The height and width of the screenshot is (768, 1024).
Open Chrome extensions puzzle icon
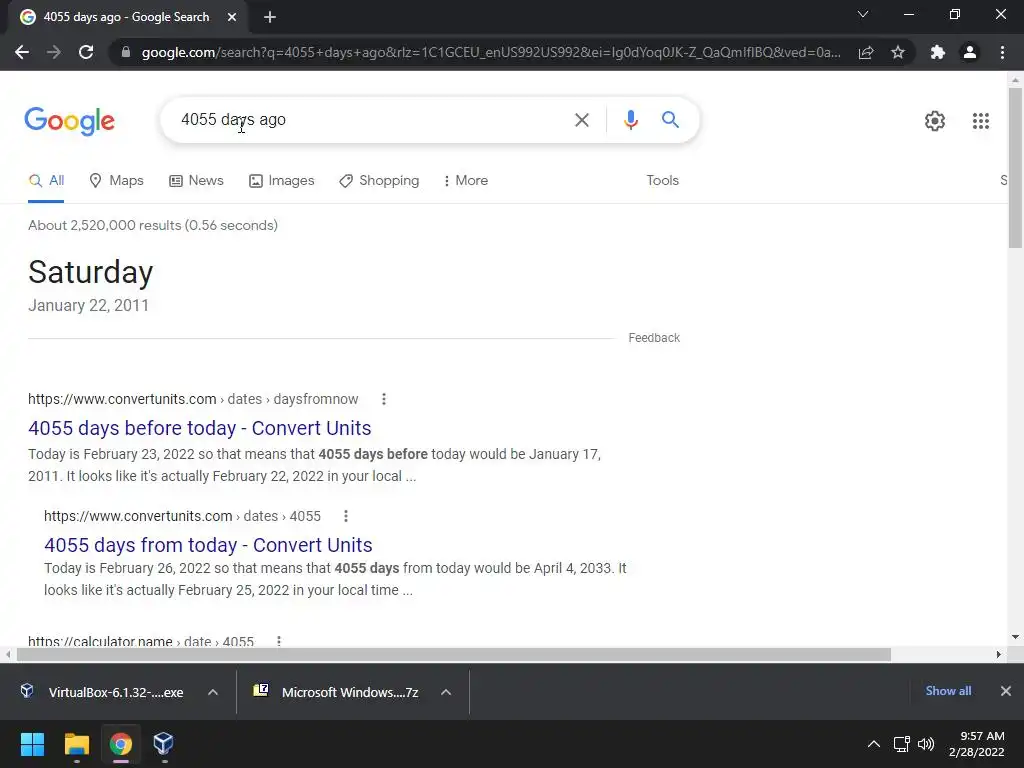pos(938,52)
